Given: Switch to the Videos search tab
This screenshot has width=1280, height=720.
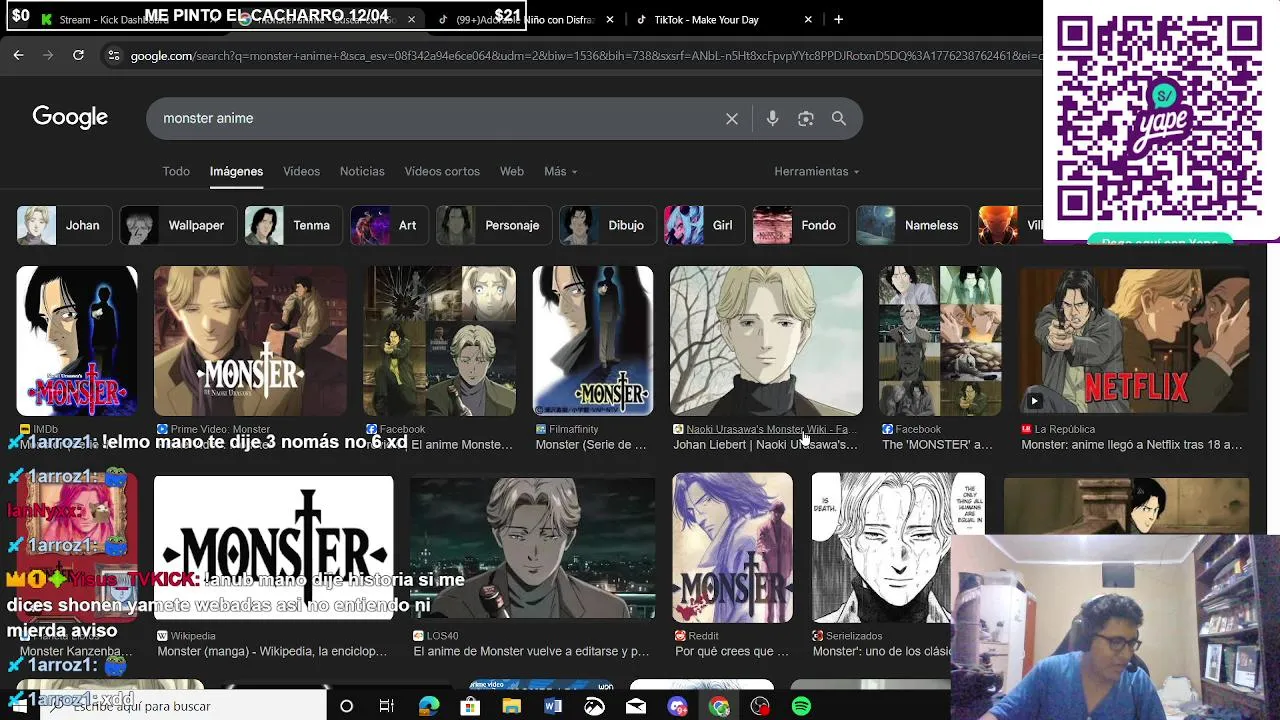Looking at the screenshot, I should point(301,171).
